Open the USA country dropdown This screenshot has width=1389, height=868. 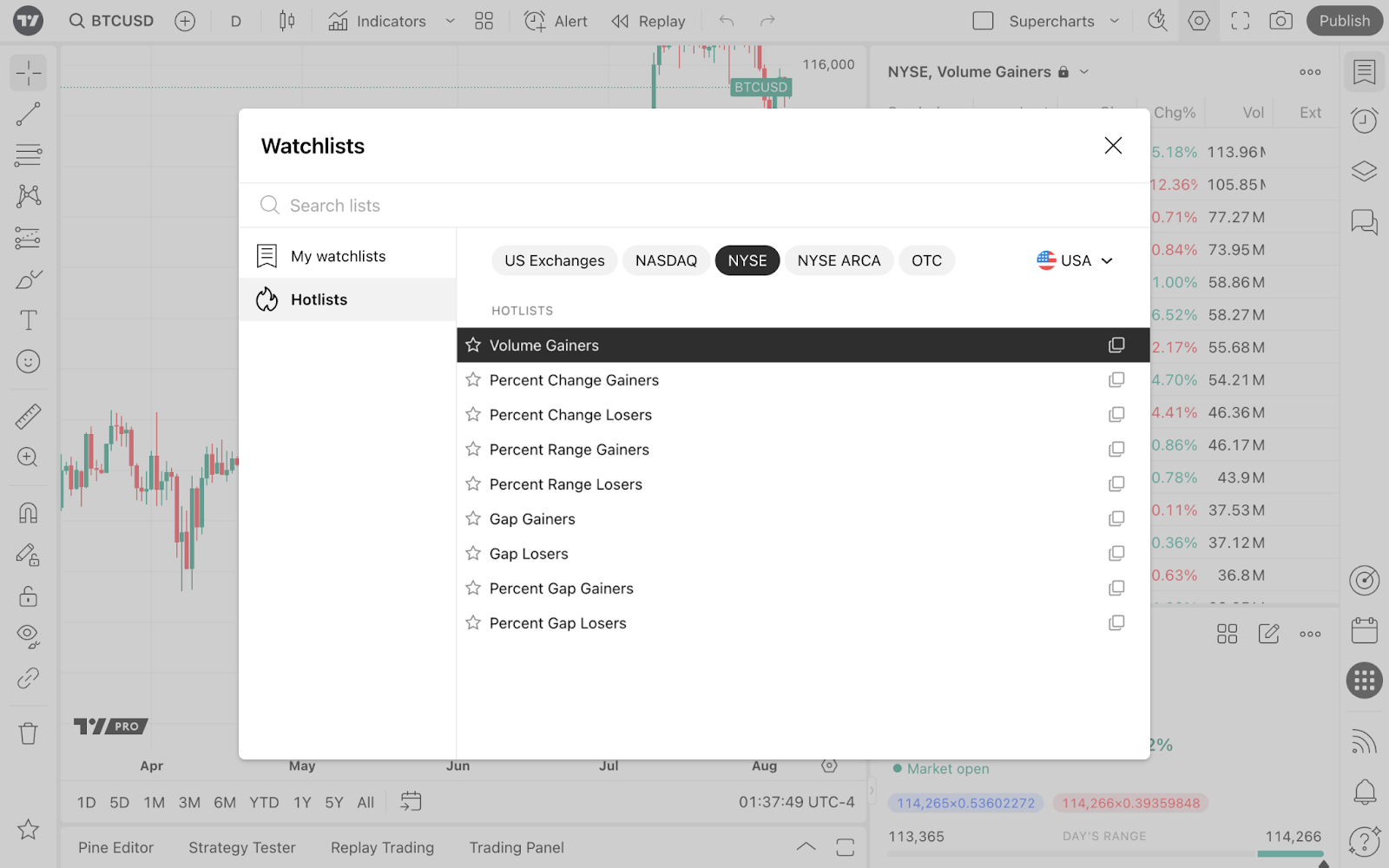click(1075, 260)
